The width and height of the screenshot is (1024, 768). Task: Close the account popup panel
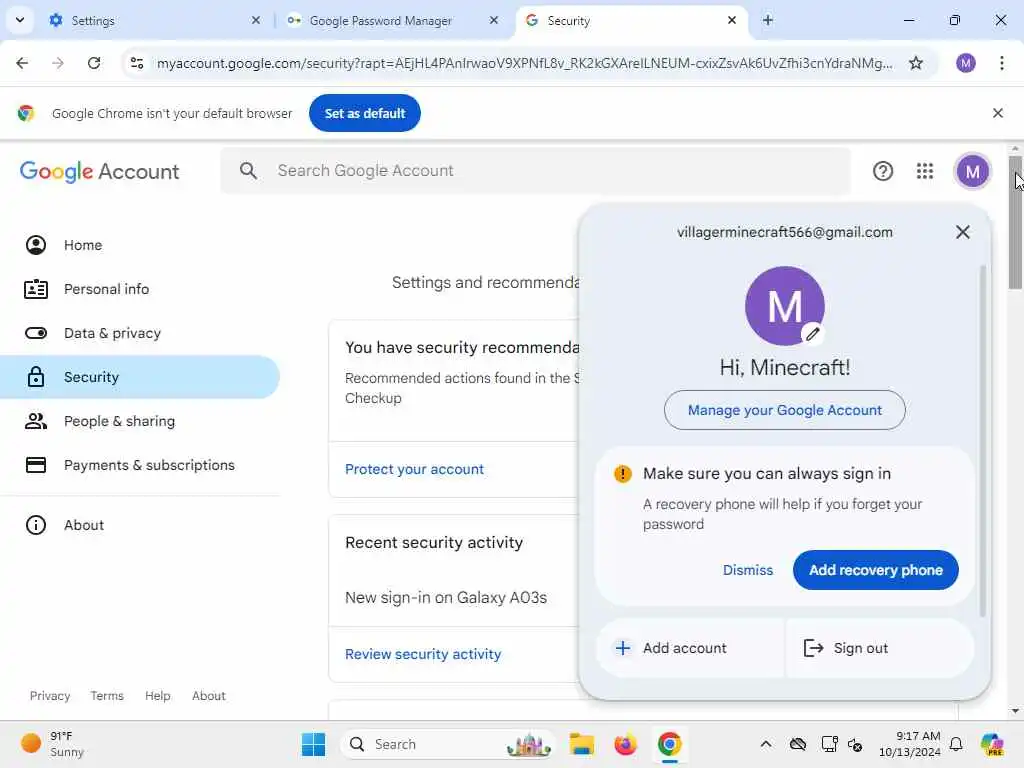(962, 232)
